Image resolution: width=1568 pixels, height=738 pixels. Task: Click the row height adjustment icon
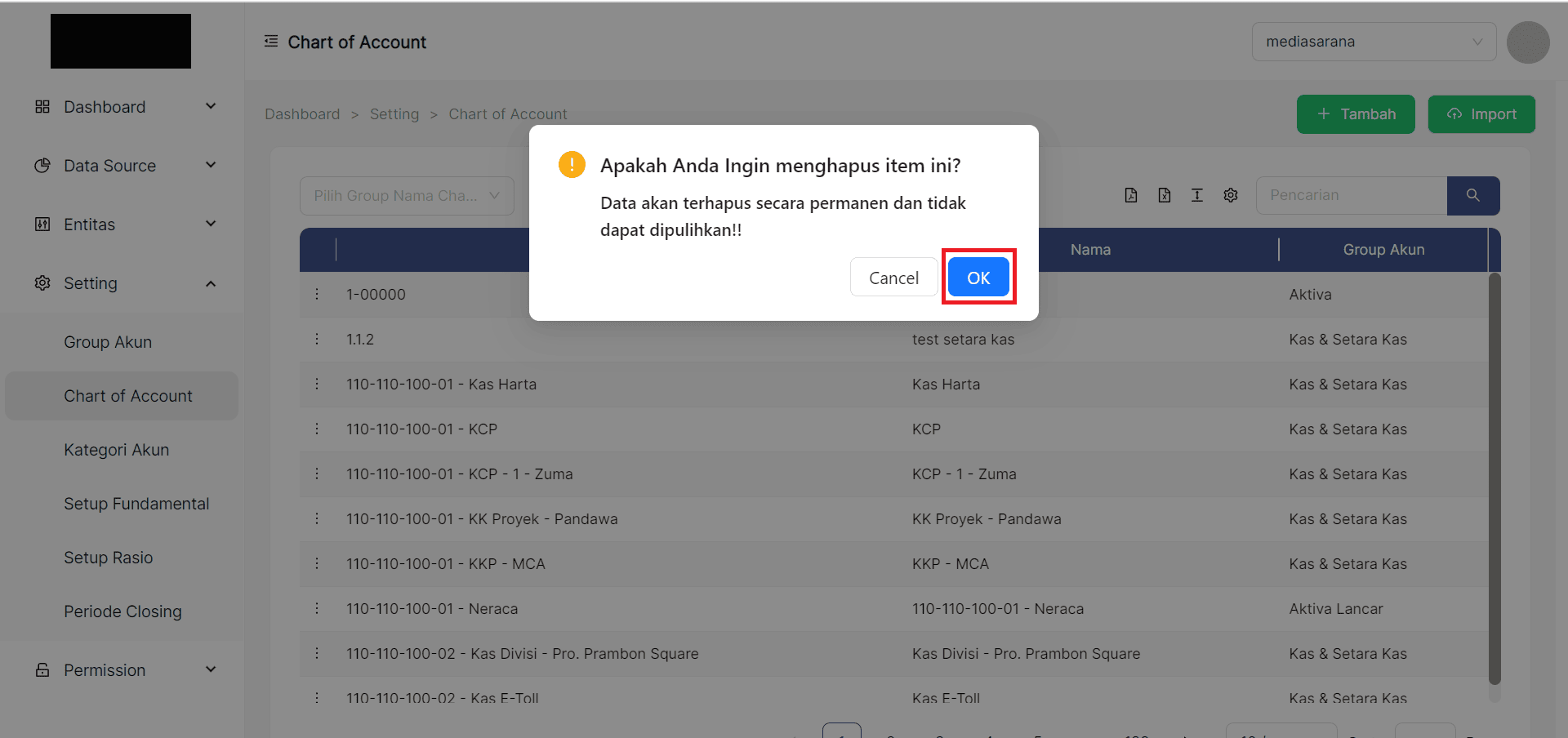(1197, 195)
